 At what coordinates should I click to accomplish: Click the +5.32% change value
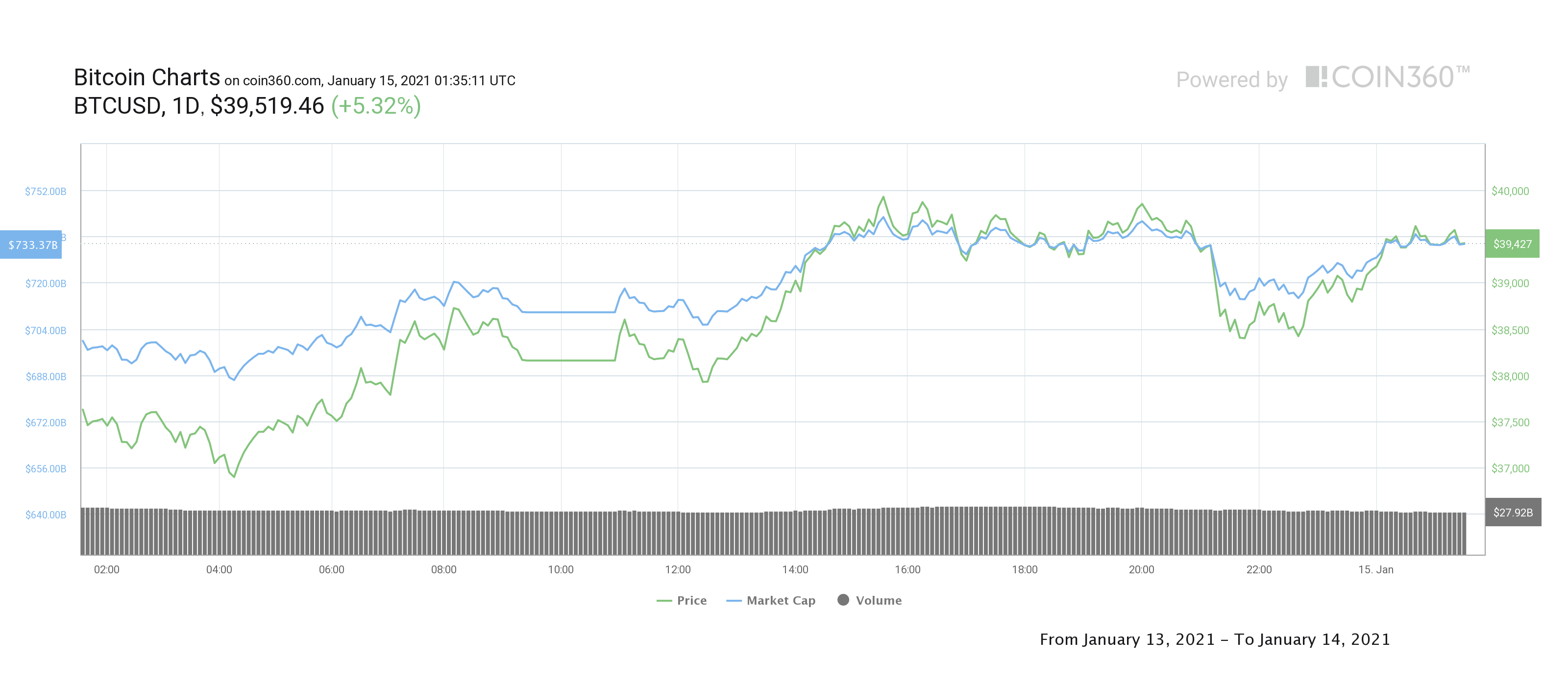coord(375,106)
